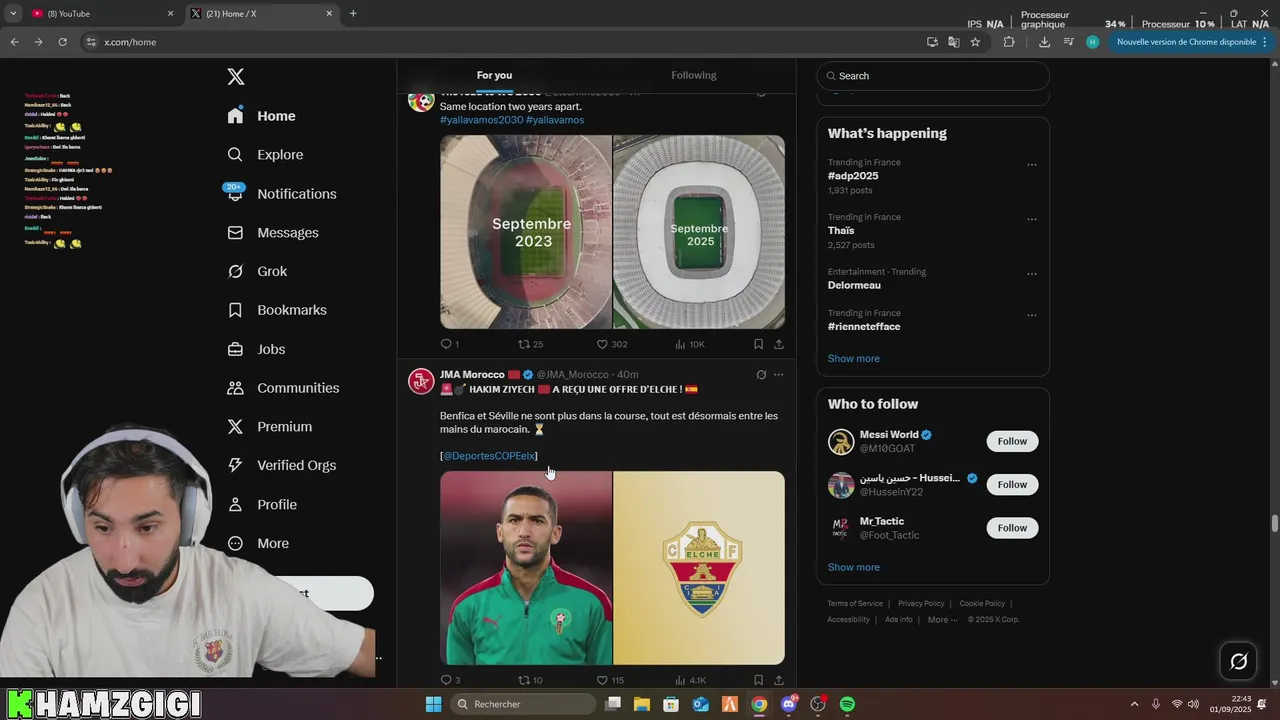This screenshot has height=720, width=1280.
Task: Click the X search field
Action: (x=933, y=76)
